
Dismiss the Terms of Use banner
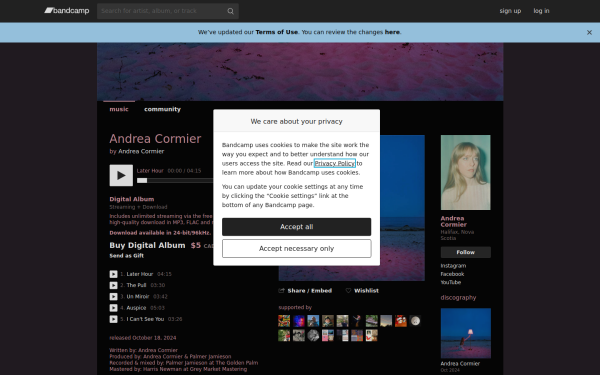[589, 33]
